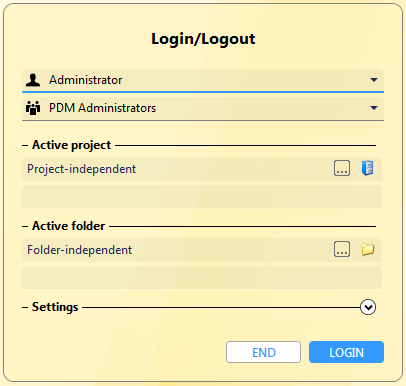
Task: Select the Folder-independent field
Action: 202,250
